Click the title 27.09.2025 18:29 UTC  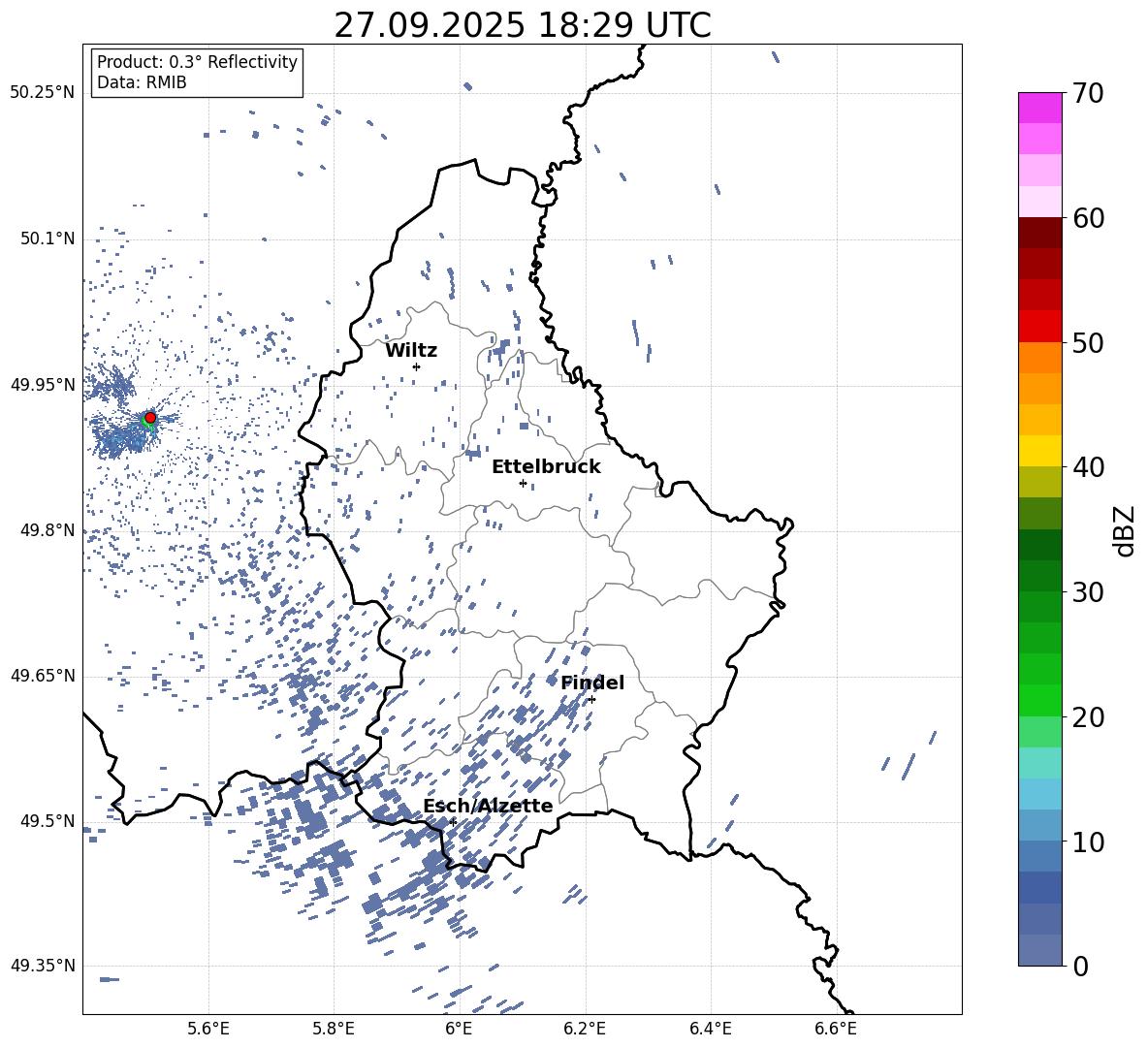point(523,25)
